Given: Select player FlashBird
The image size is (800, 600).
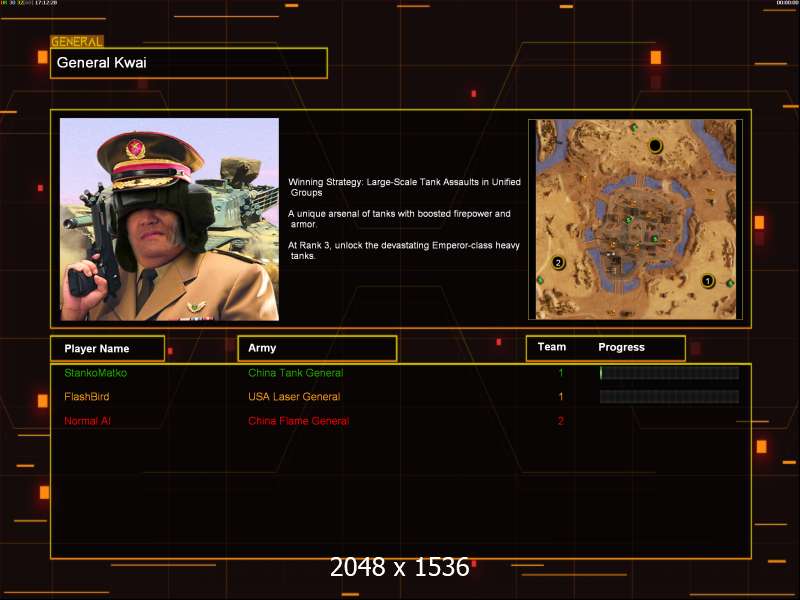Looking at the screenshot, I should (87, 396).
